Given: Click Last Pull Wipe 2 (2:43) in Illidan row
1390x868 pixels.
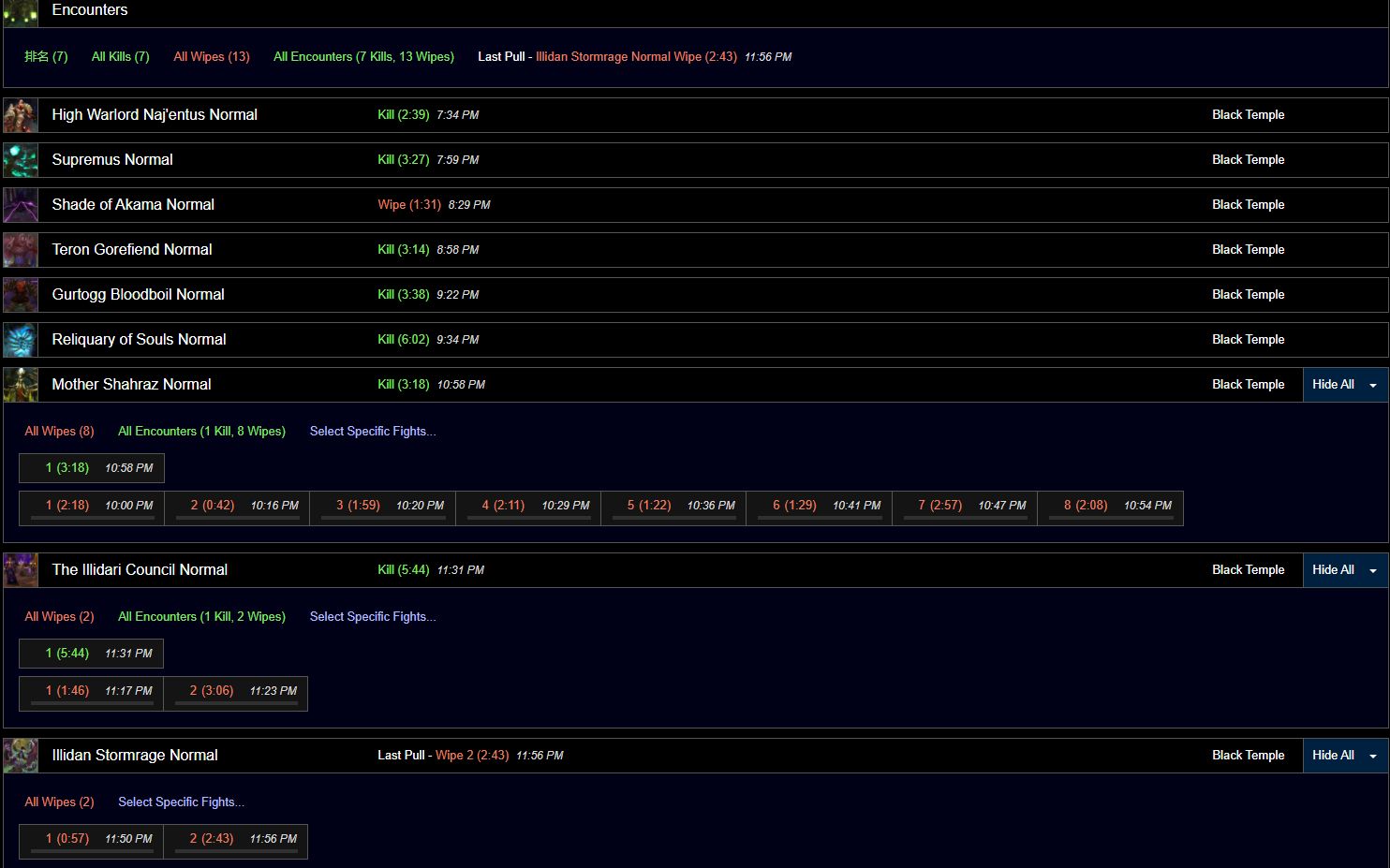Looking at the screenshot, I should (472, 755).
